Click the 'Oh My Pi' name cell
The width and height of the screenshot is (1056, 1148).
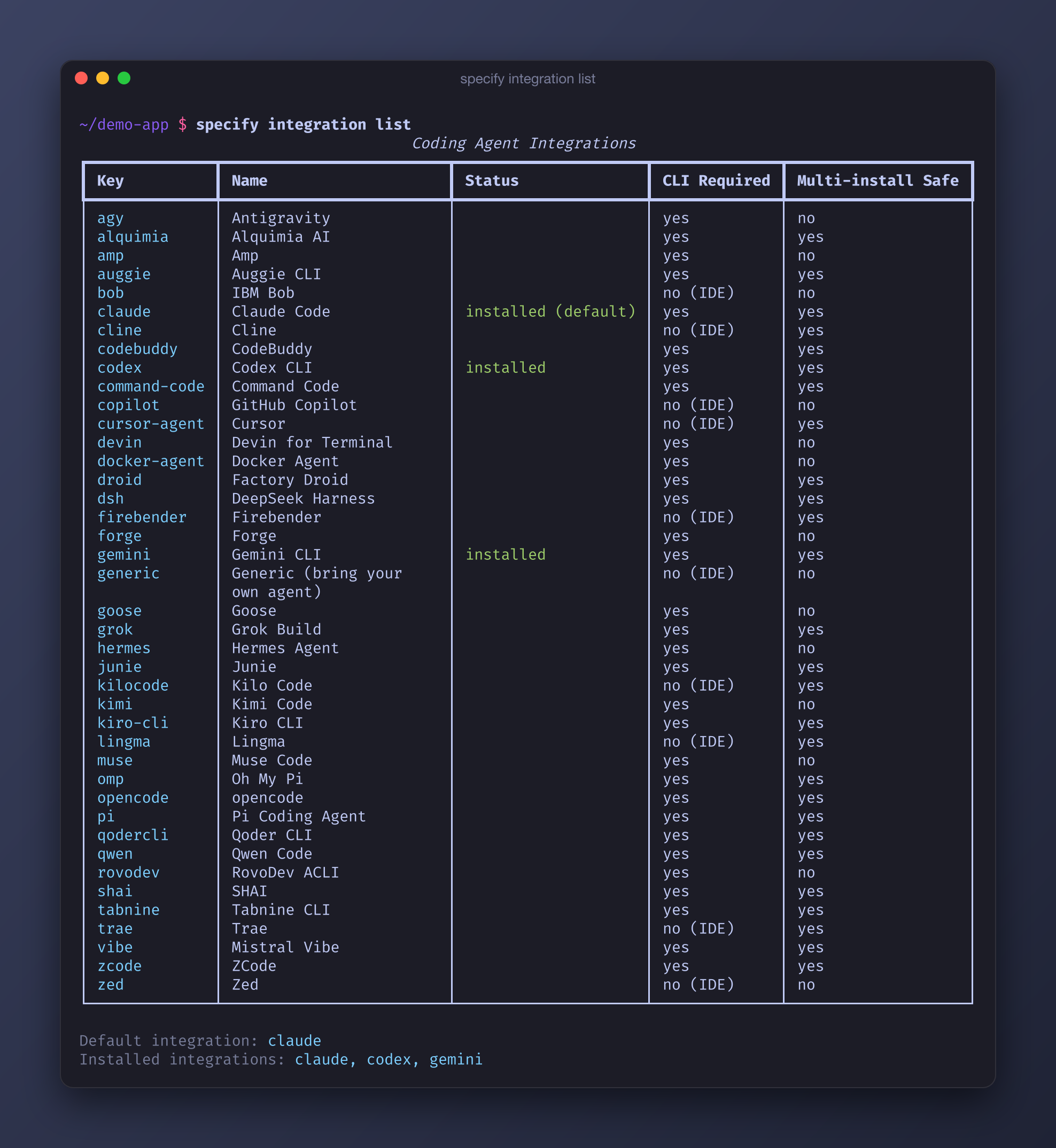tap(267, 779)
